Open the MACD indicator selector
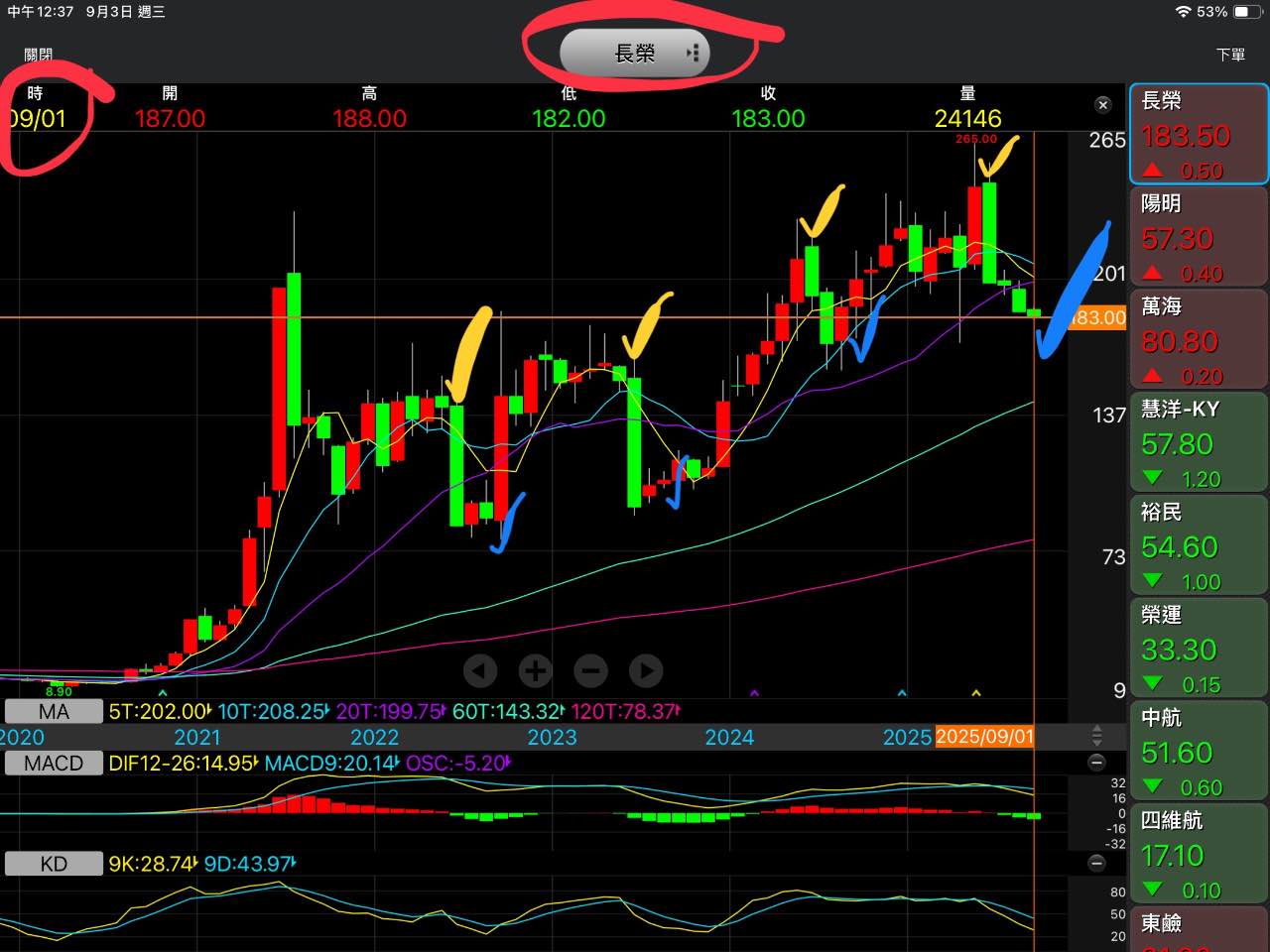This screenshot has height=952, width=1270. click(54, 763)
